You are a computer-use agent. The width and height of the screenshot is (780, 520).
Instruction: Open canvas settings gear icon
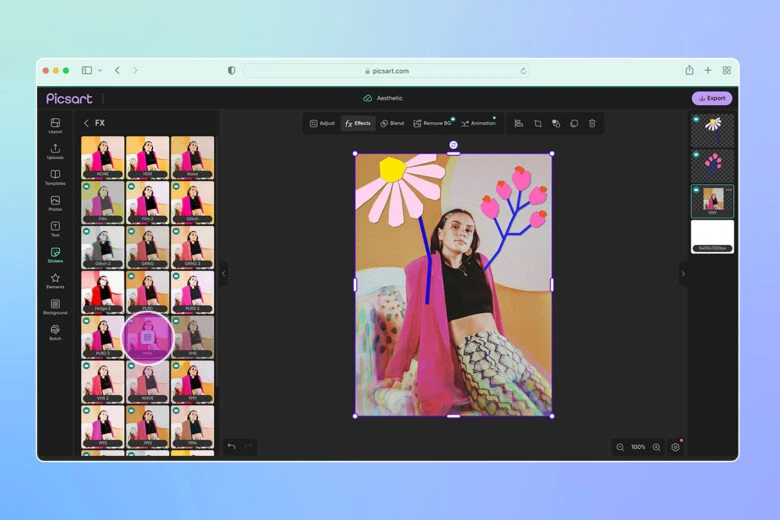click(x=676, y=447)
